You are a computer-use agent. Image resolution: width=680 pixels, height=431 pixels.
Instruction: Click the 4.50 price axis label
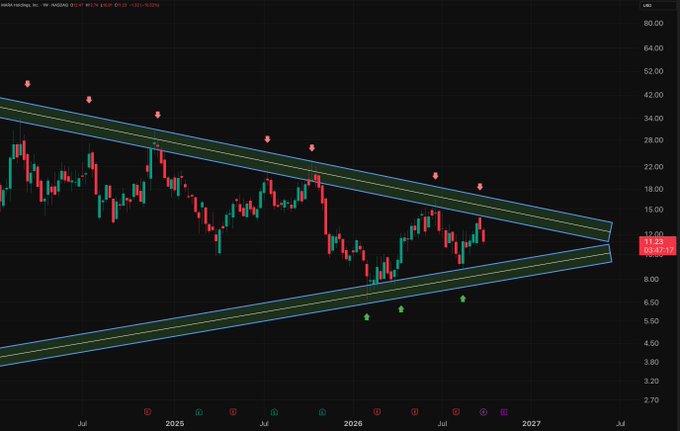pos(651,343)
